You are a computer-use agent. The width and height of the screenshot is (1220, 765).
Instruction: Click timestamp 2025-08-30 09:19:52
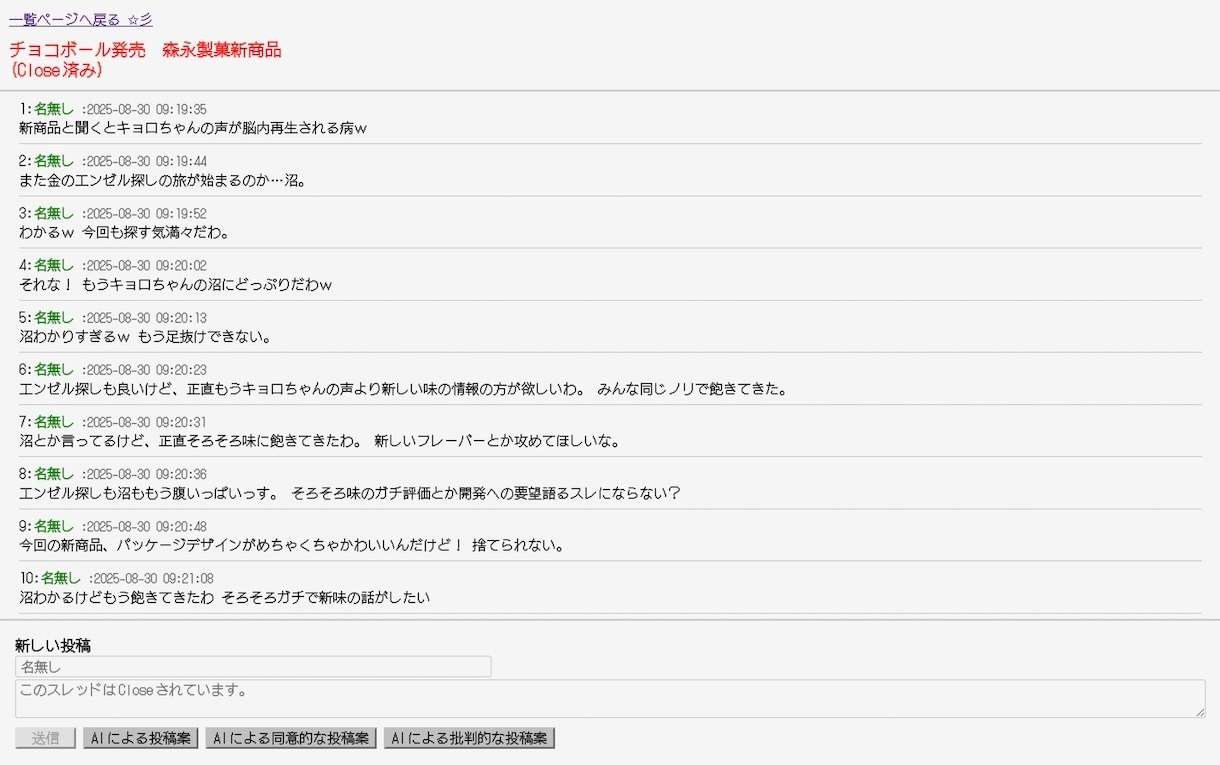[147, 213]
